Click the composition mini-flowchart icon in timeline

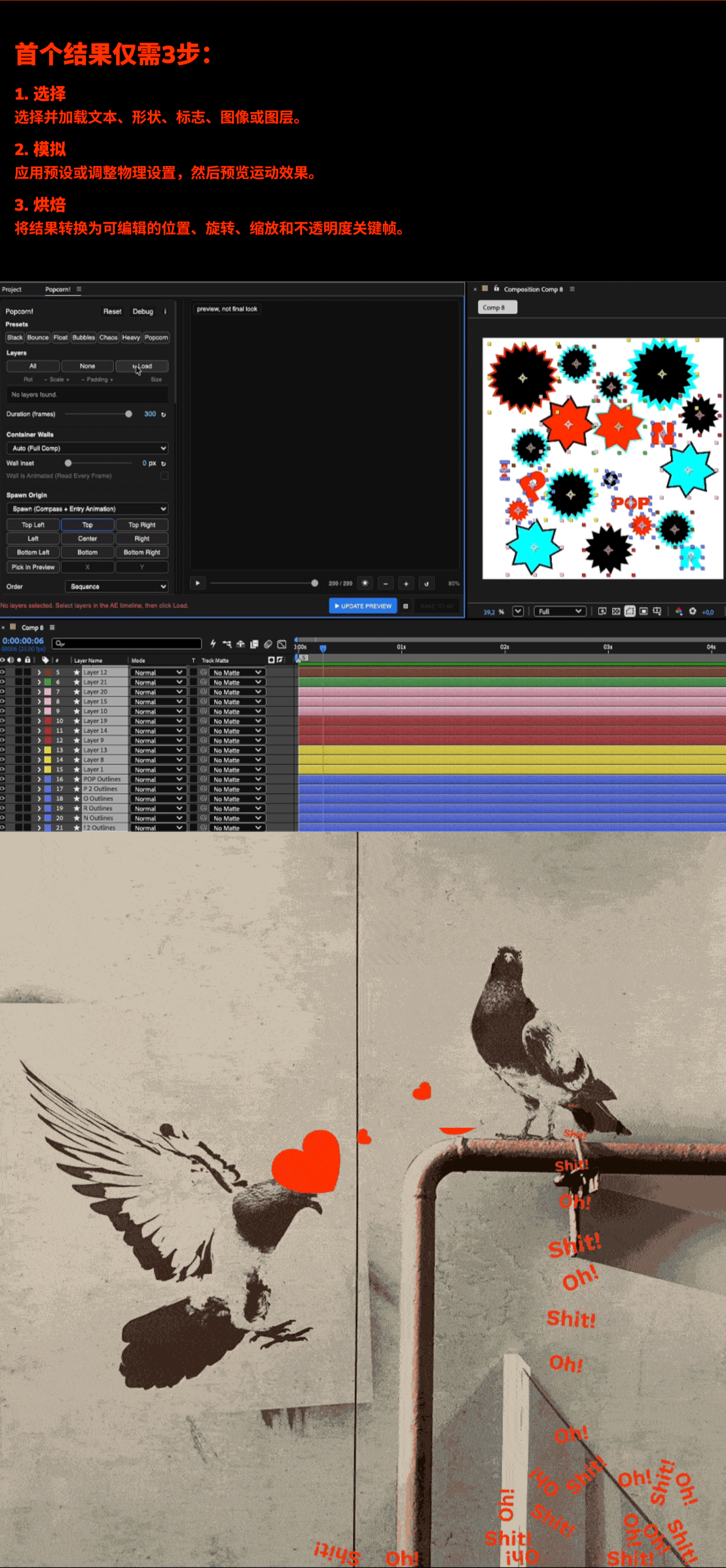227,643
